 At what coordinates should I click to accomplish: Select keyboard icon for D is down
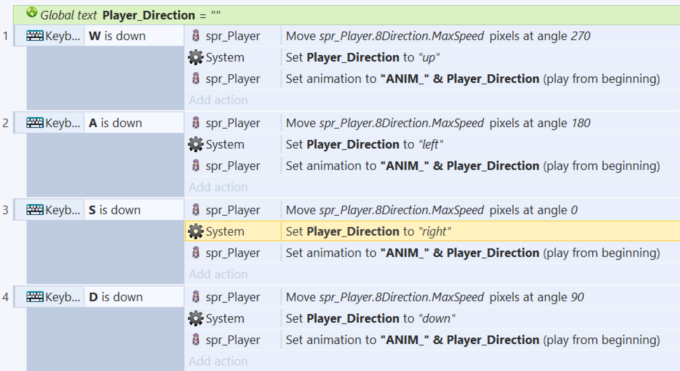tap(35, 297)
